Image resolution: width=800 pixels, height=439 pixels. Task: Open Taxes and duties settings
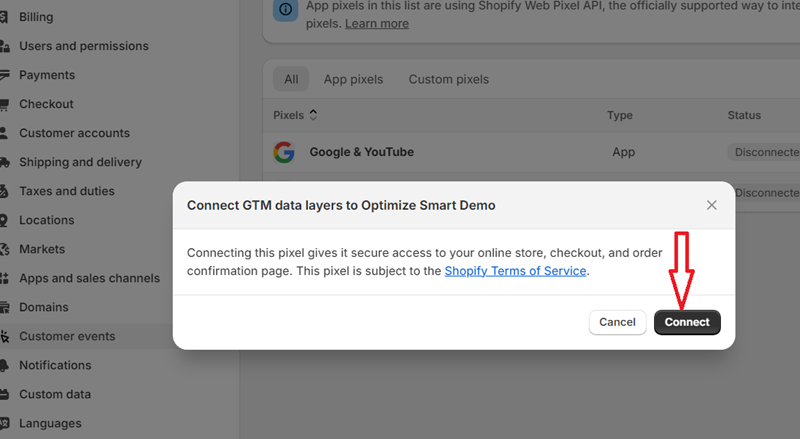67,191
